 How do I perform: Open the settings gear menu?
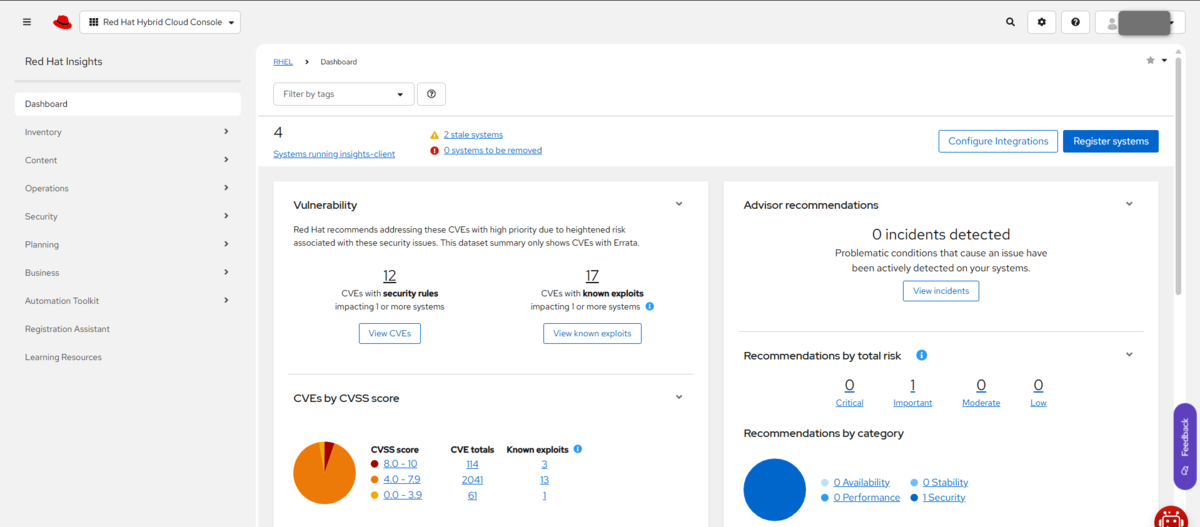(x=1042, y=22)
